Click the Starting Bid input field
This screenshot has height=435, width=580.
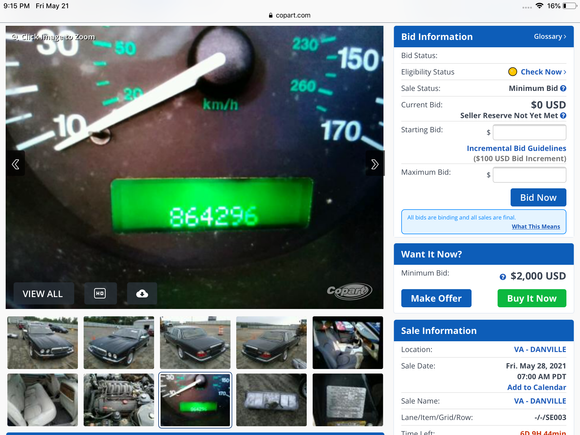(529, 132)
